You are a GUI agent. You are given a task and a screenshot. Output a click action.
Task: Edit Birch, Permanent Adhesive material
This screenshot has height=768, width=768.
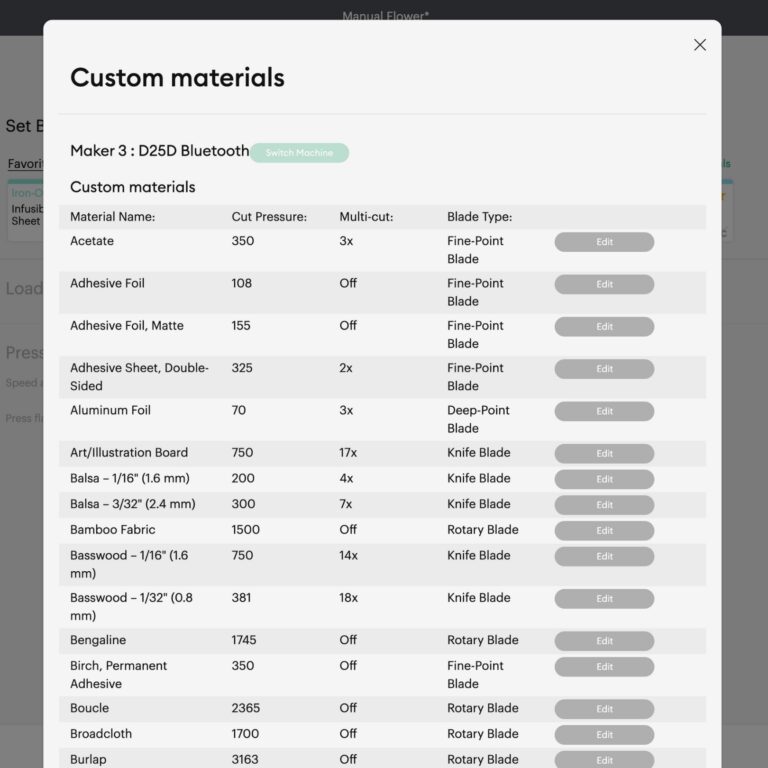pyautogui.click(x=604, y=667)
